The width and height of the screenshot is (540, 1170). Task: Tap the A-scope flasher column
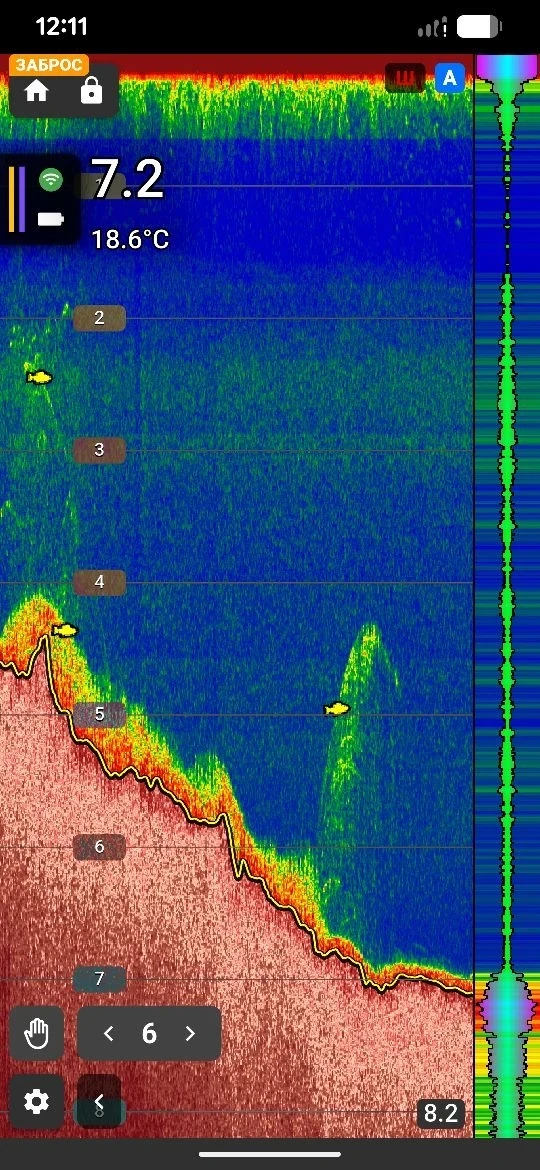507,595
